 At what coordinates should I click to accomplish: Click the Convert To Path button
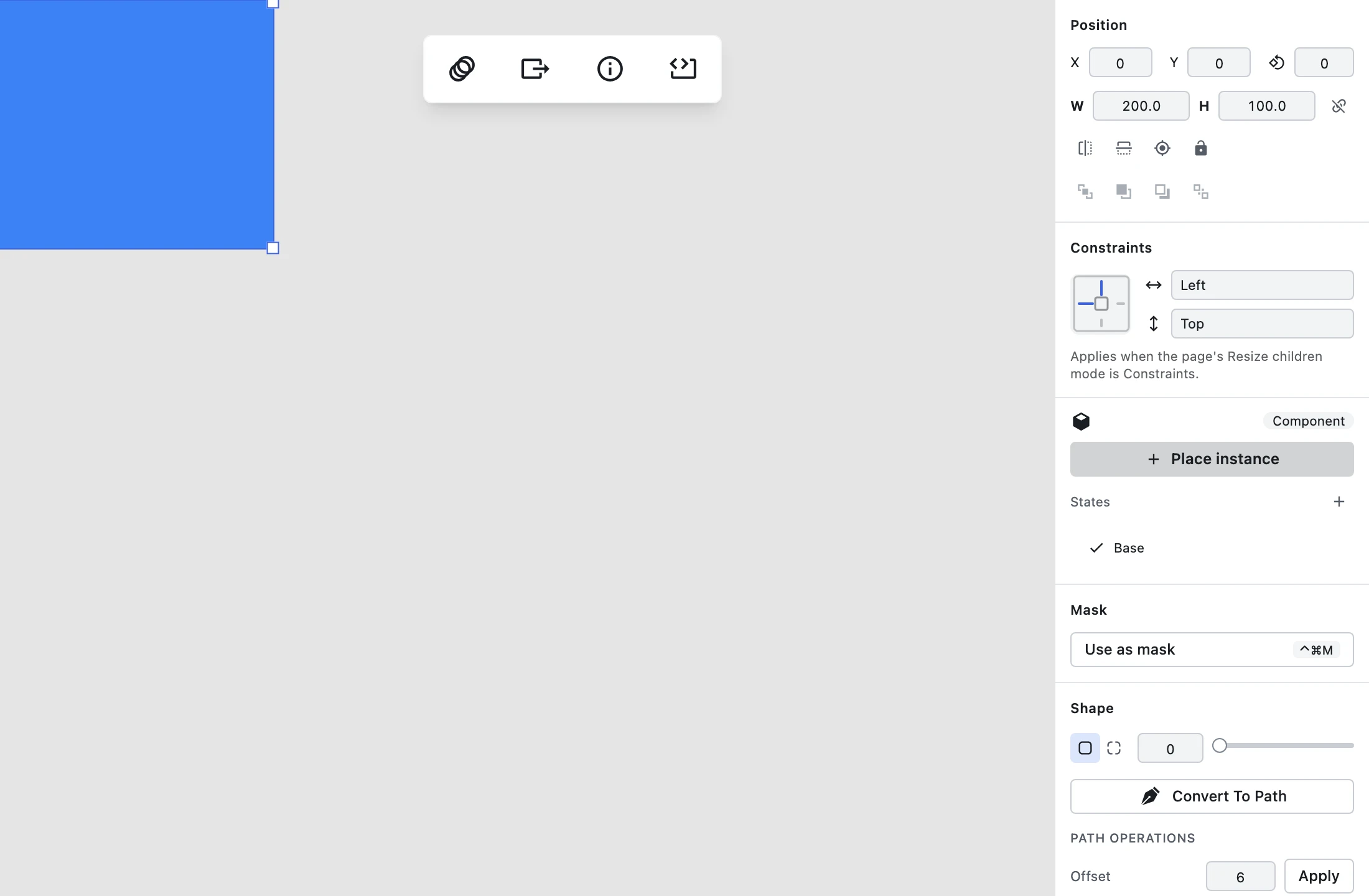click(x=1212, y=796)
